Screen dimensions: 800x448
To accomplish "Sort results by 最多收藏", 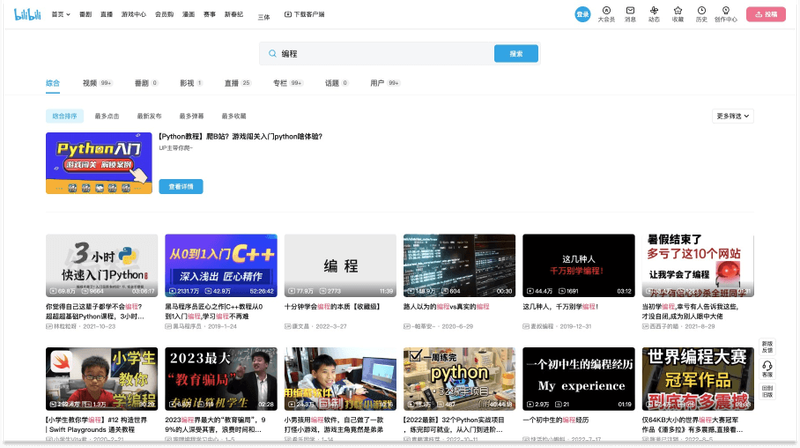I will pos(234,116).
